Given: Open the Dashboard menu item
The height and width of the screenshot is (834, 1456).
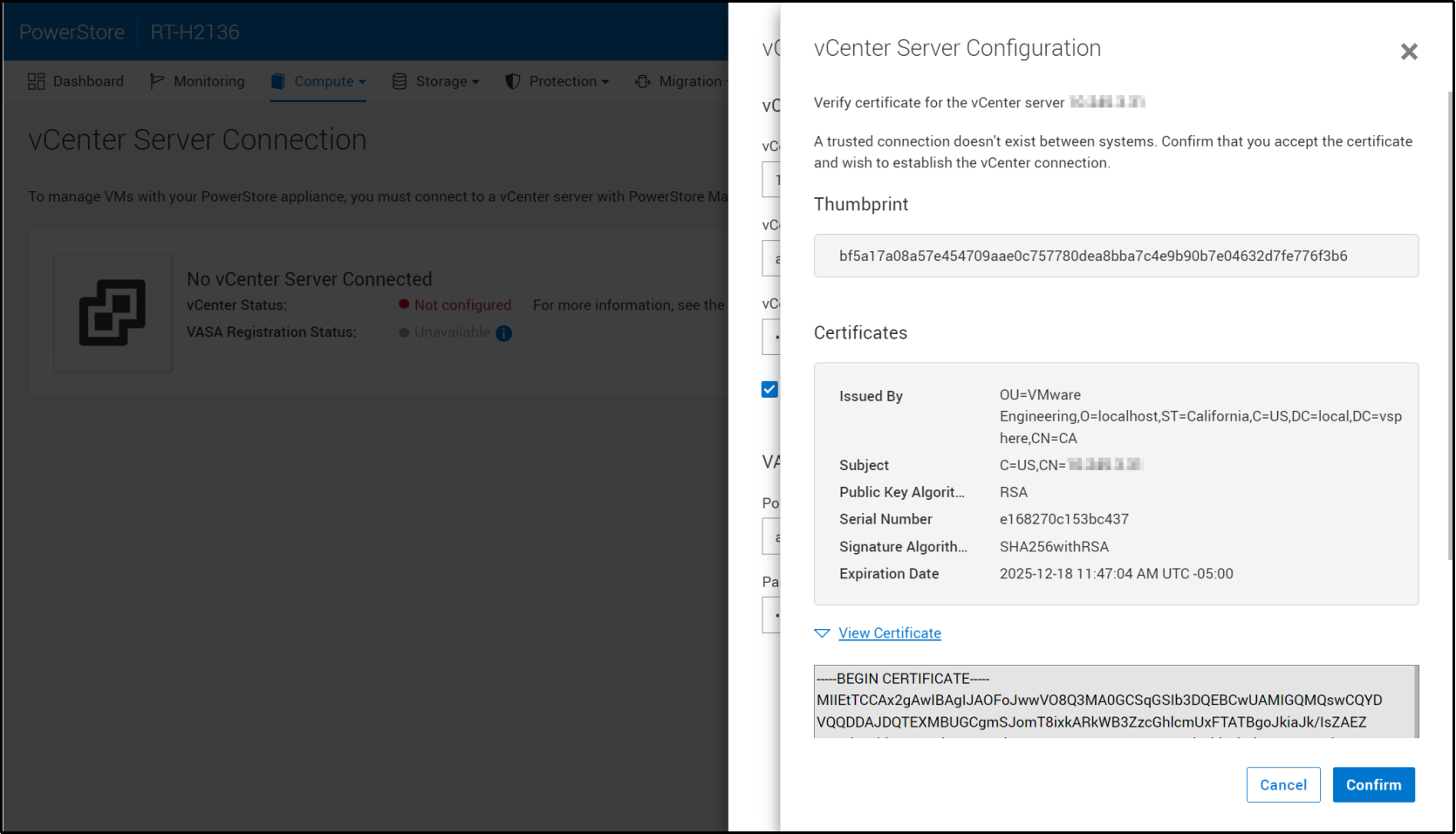Looking at the screenshot, I should coord(76,81).
